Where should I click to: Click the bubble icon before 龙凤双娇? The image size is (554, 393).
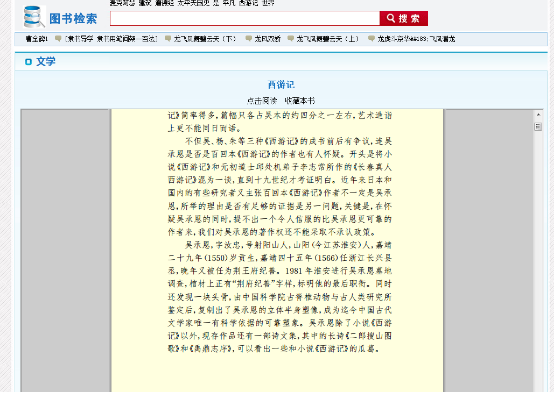click(x=249, y=39)
